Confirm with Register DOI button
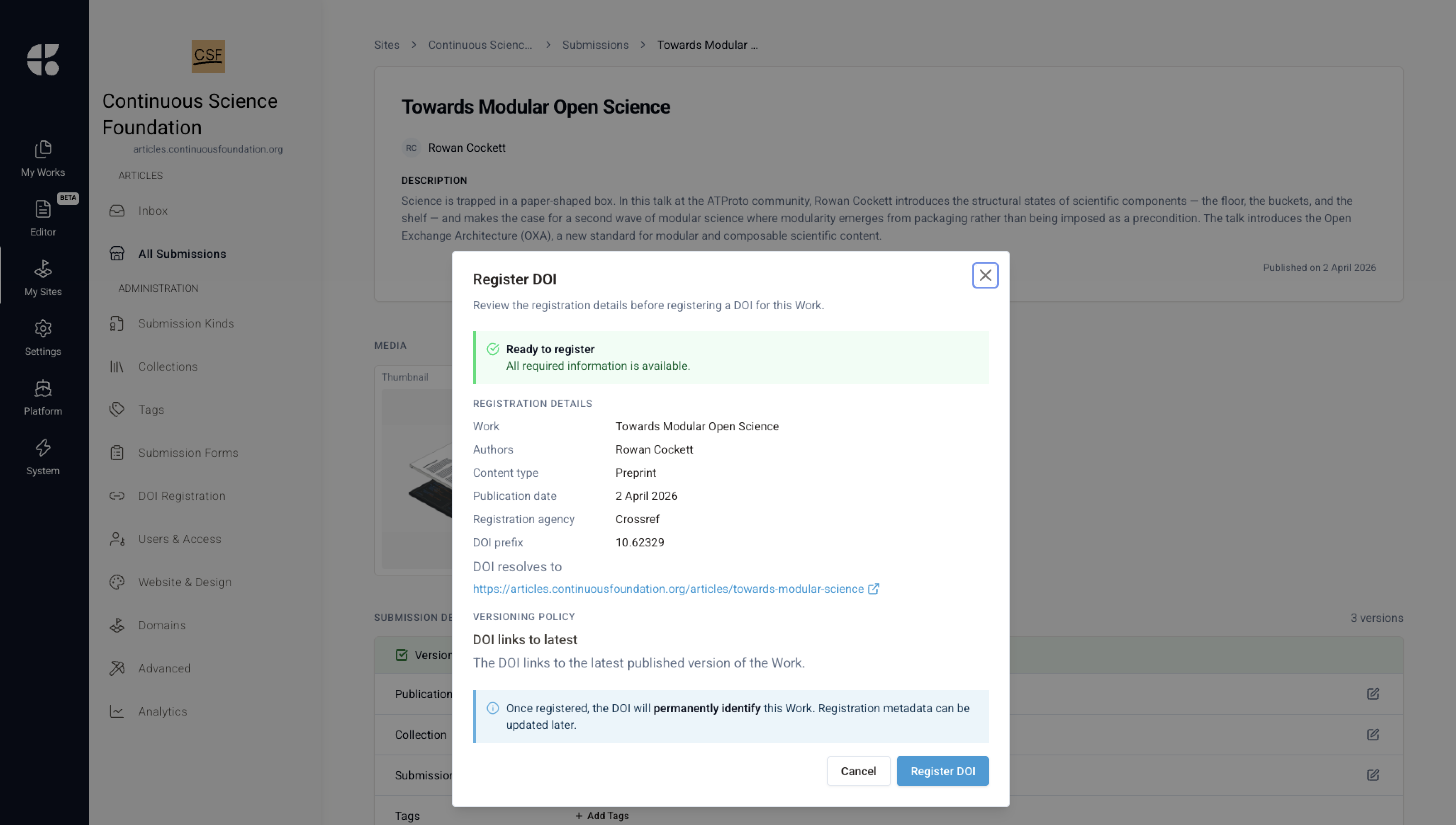1456x825 pixels. [x=942, y=771]
